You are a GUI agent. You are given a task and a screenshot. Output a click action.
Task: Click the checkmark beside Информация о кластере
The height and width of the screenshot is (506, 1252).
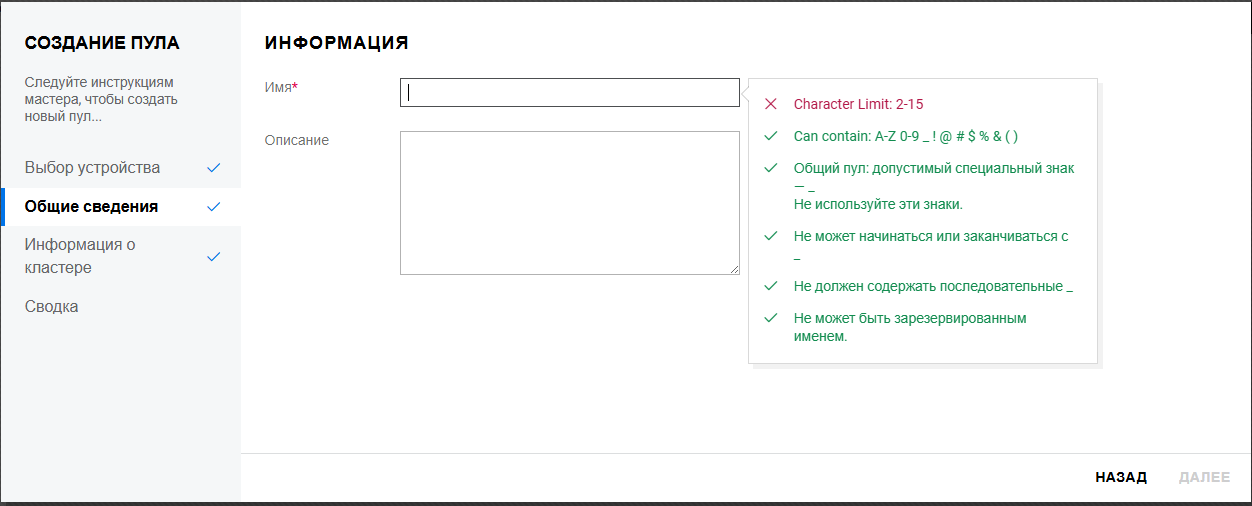pyautogui.click(x=213, y=257)
